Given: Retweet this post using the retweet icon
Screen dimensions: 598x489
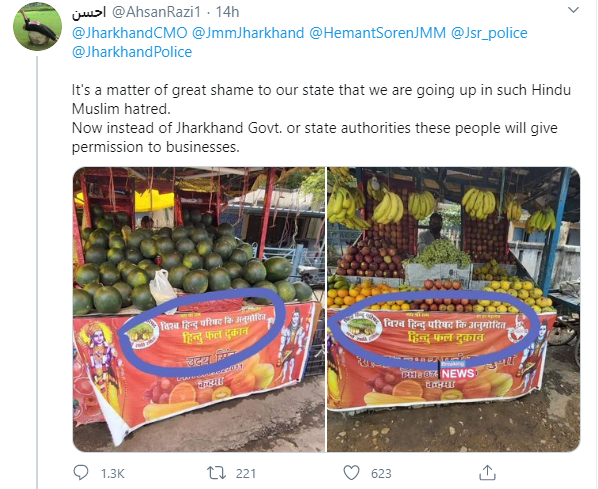Looking at the screenshot, I should [x=216, y=473].
